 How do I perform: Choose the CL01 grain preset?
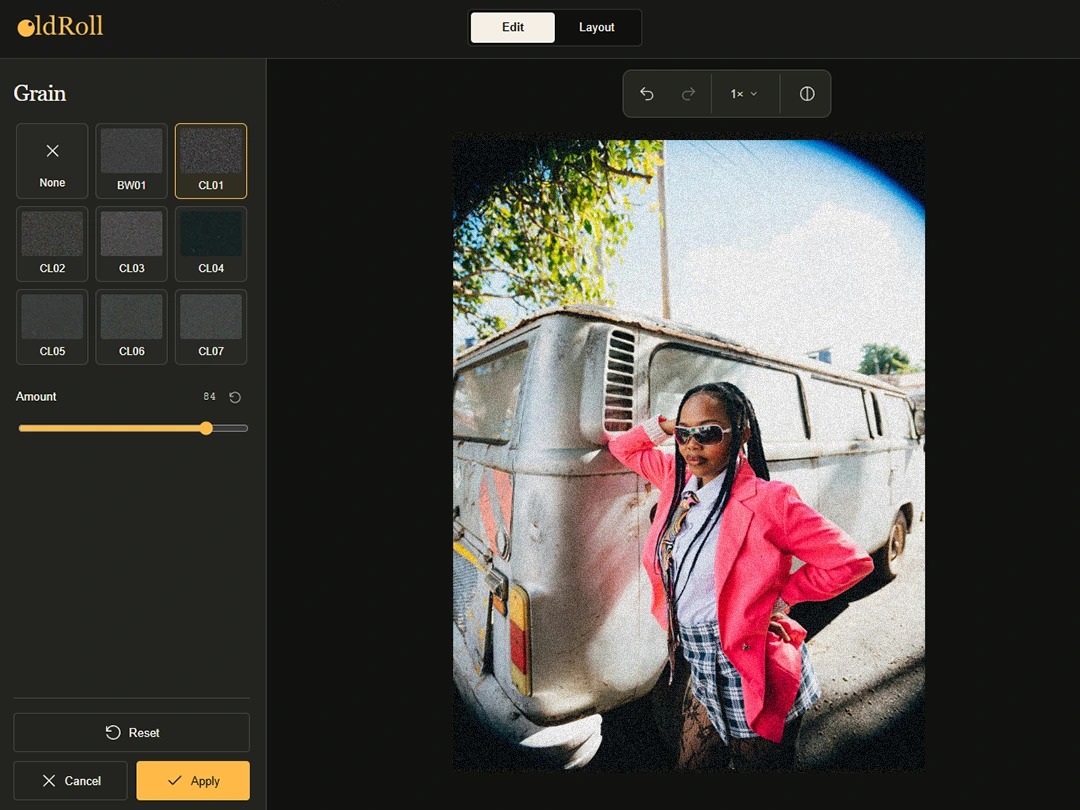(211, 161)
